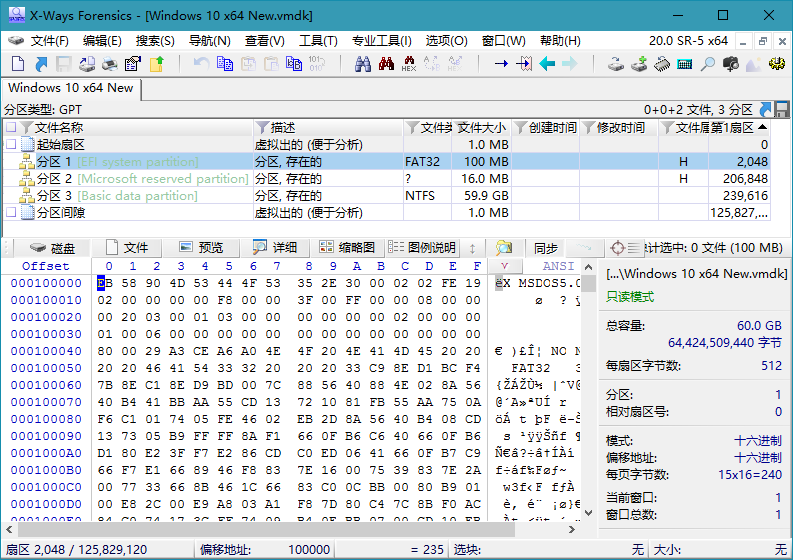Click the printer icon in toolbar

point(110,64)
